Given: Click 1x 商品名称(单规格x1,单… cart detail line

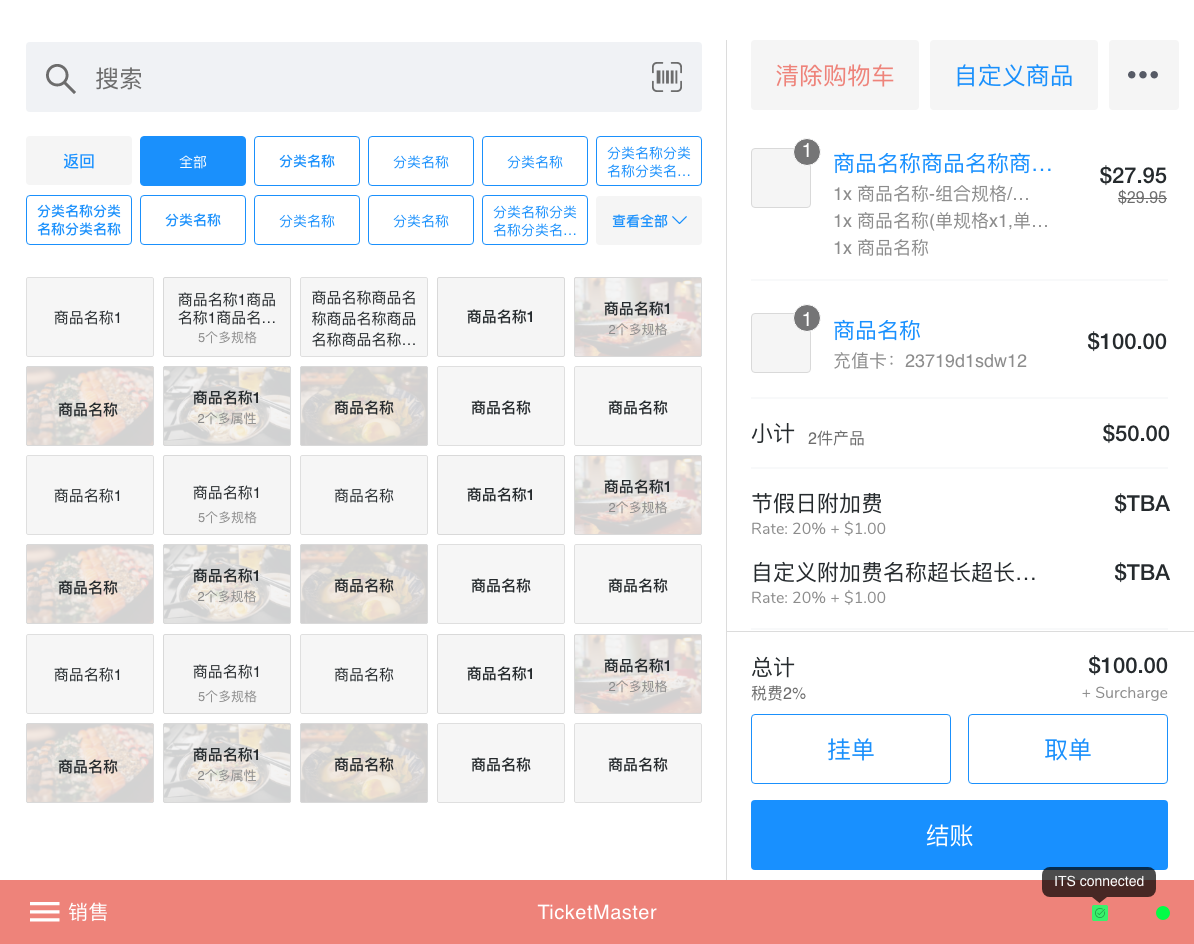Looking at the screenshot, I should coord(940,221).
